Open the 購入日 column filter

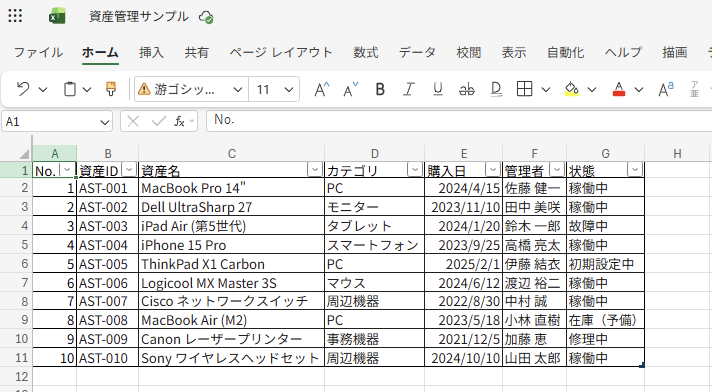click(x=493, y=170)
